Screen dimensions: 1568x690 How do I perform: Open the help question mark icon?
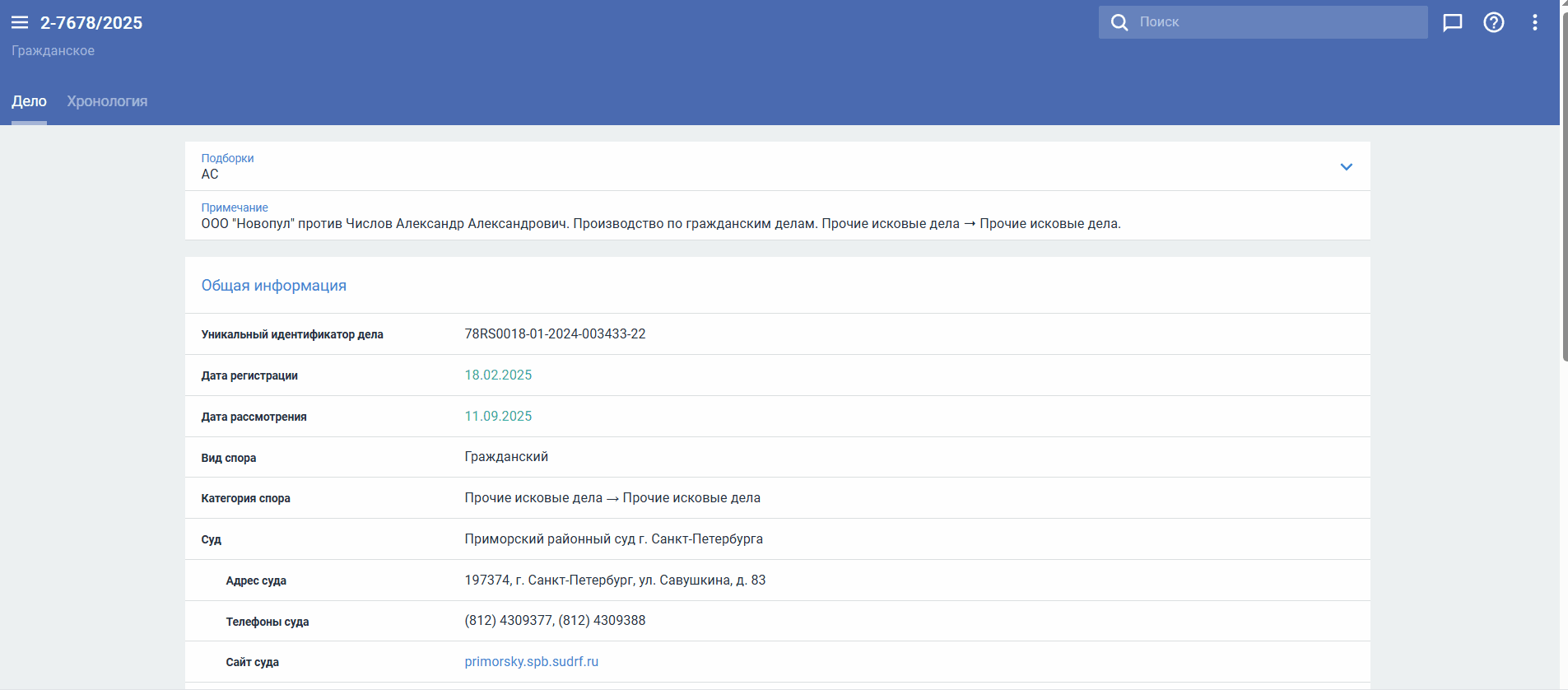[x=1494, y=22]
